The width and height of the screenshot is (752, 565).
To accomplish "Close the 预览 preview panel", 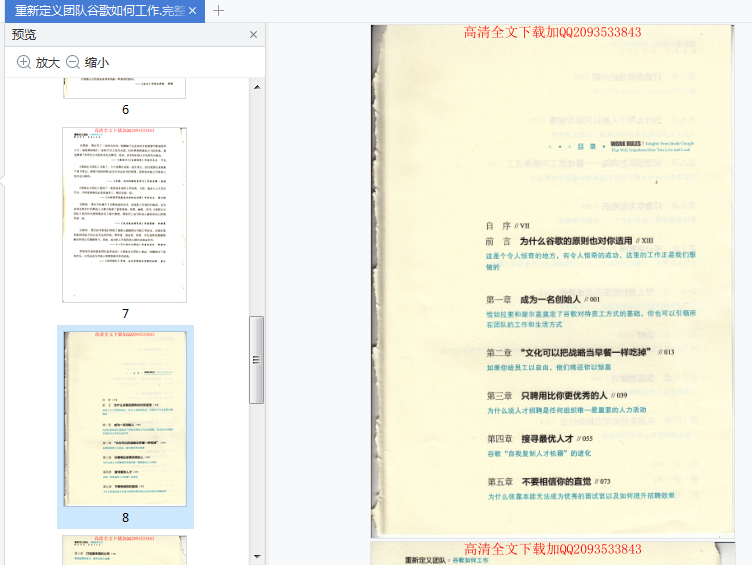I will point(253,35).
